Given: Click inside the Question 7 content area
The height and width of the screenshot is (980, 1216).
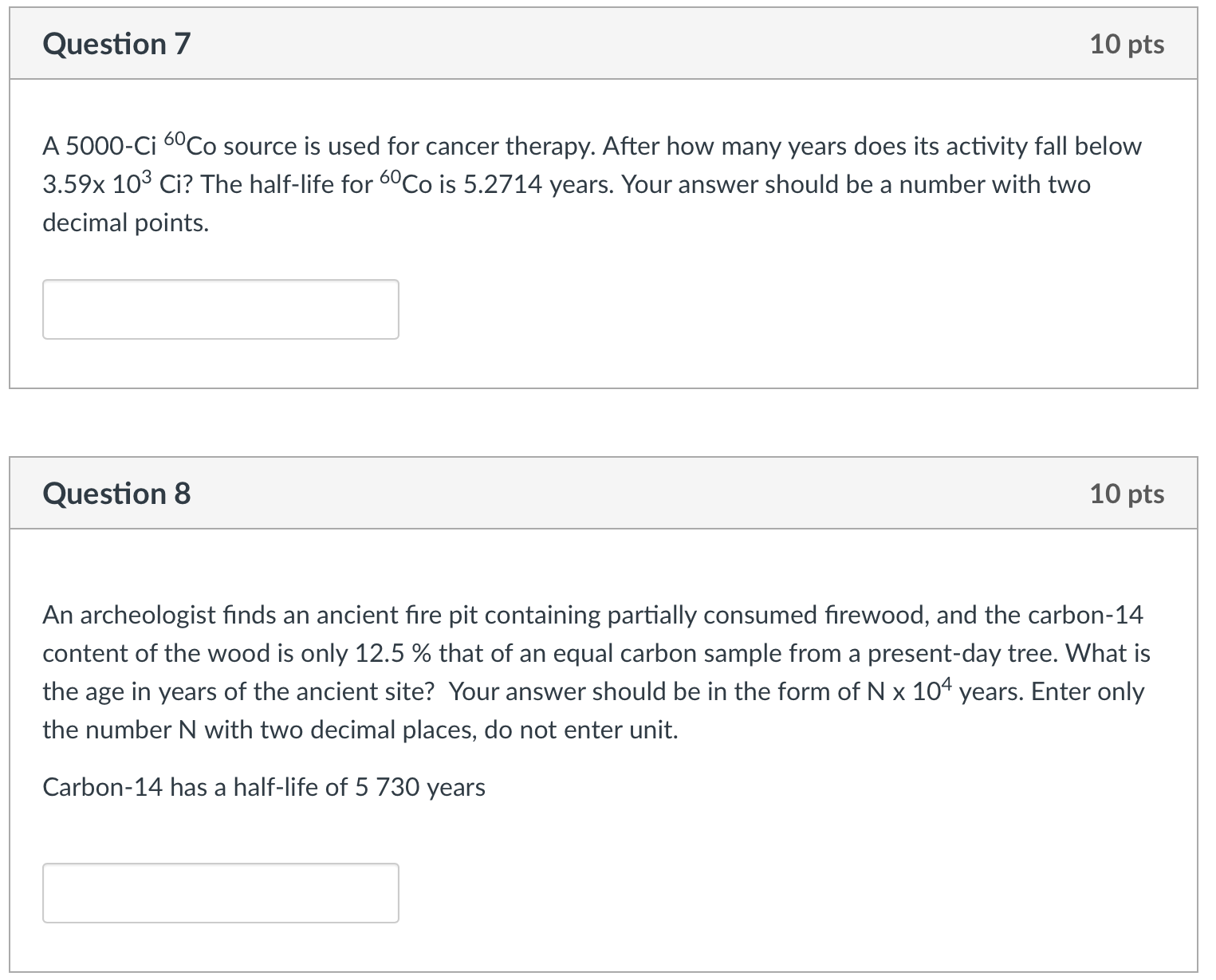Looking at the screenshot, I should click(x=606, y=239).
